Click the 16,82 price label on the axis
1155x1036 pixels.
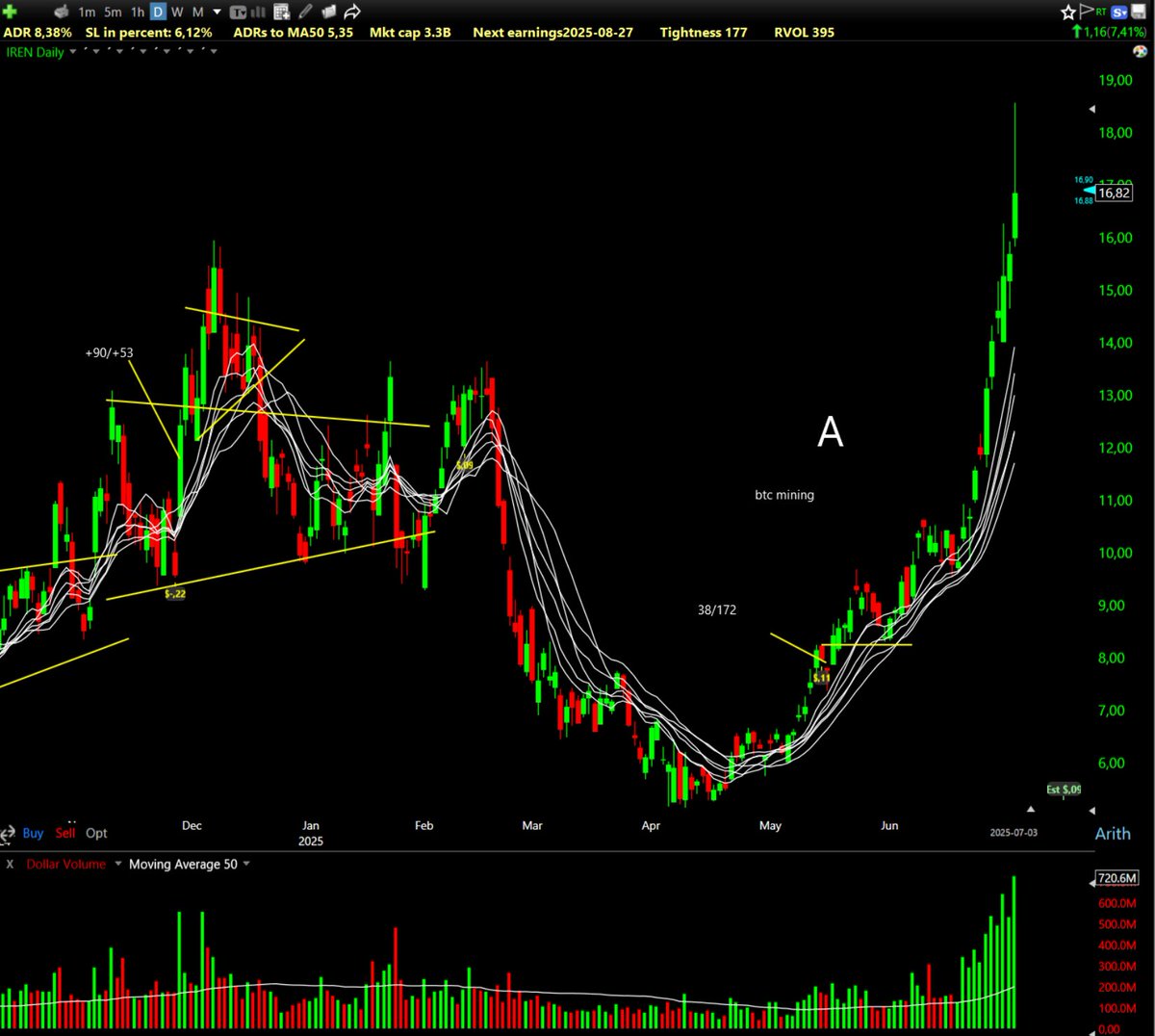1113,193
